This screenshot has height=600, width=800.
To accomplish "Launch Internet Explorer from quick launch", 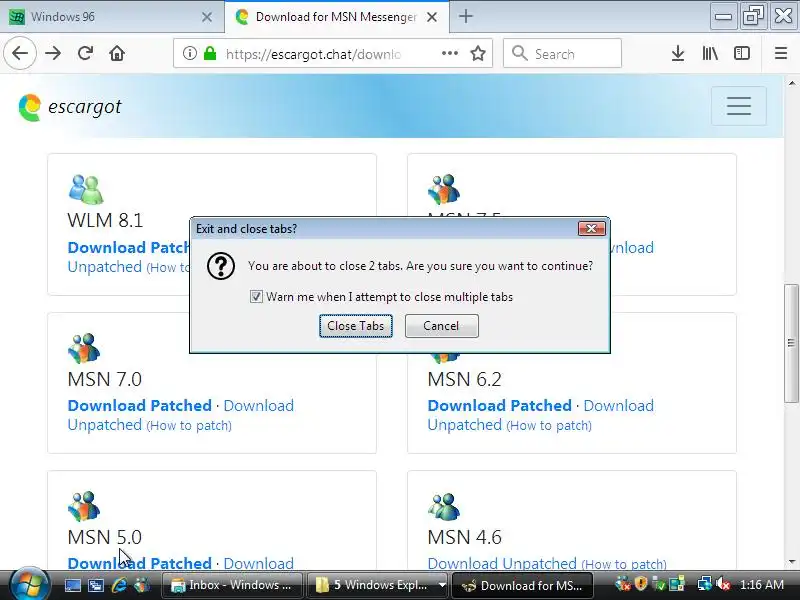I will coord(119,585).
